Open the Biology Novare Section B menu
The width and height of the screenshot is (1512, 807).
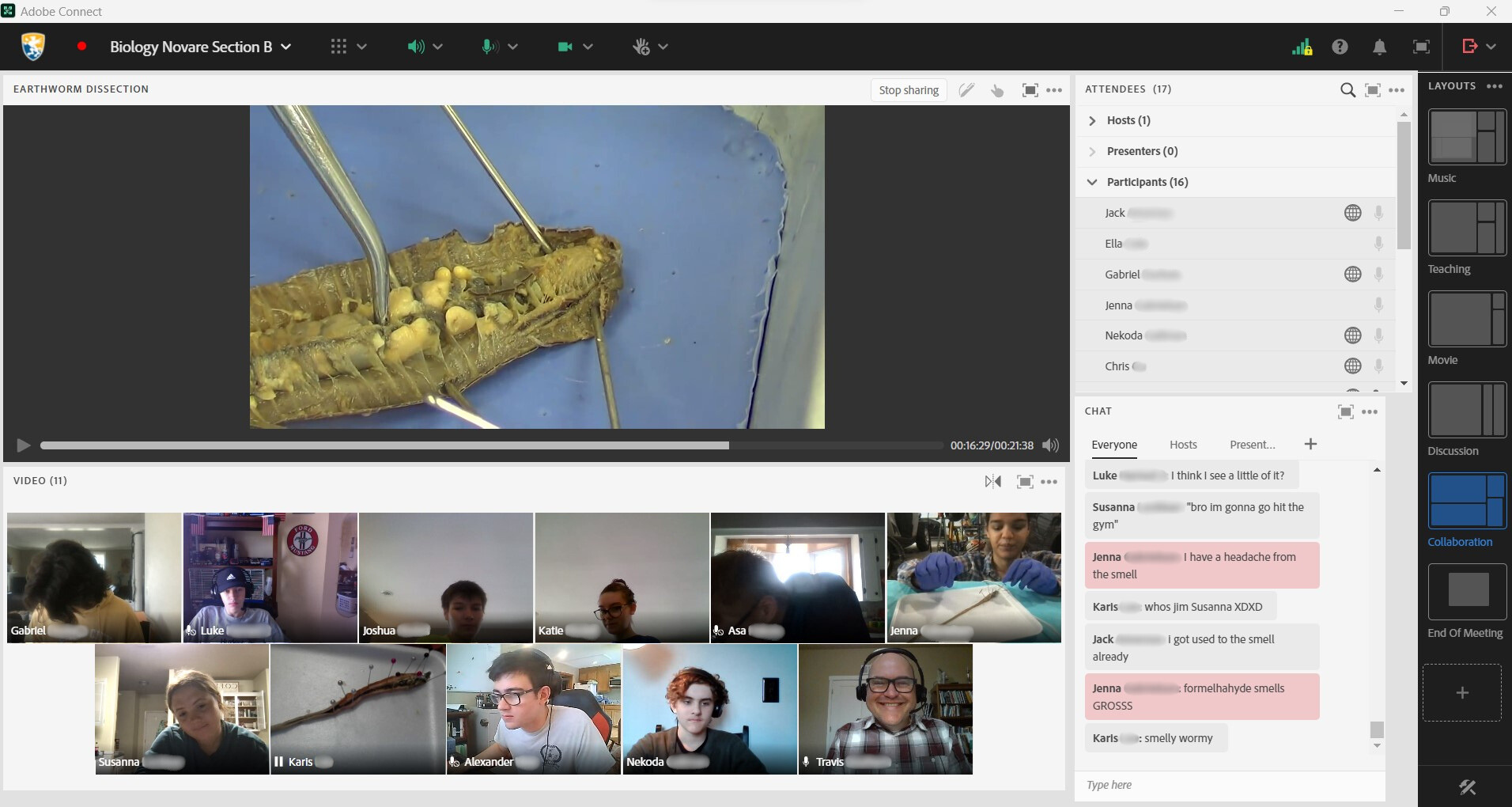click(x=200, y=47)
